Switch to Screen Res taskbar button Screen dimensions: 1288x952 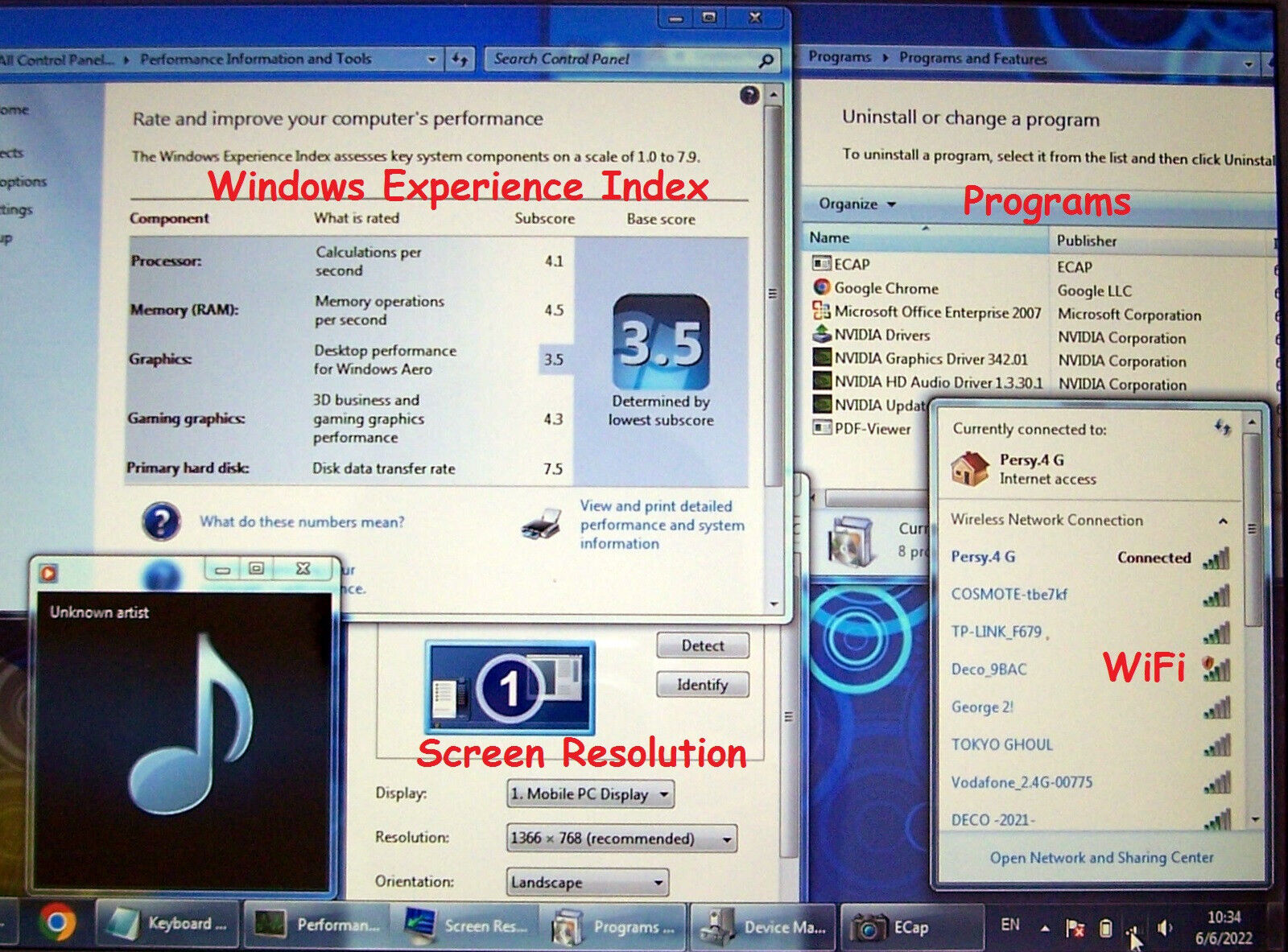pyautogui.click(x=464, y=926)
